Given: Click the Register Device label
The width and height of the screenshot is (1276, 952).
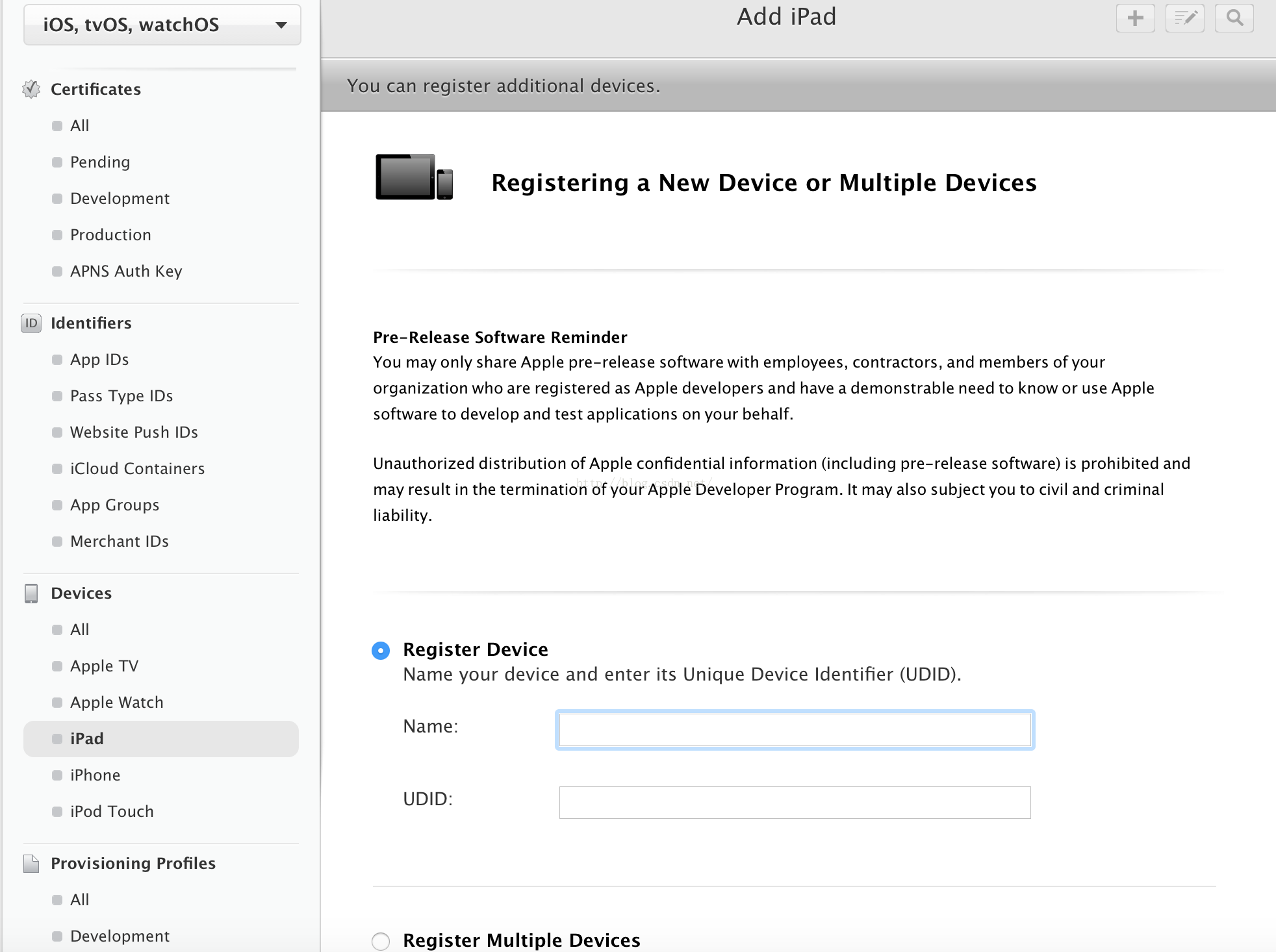Looking at the screenshot, I should coord(476,649).
